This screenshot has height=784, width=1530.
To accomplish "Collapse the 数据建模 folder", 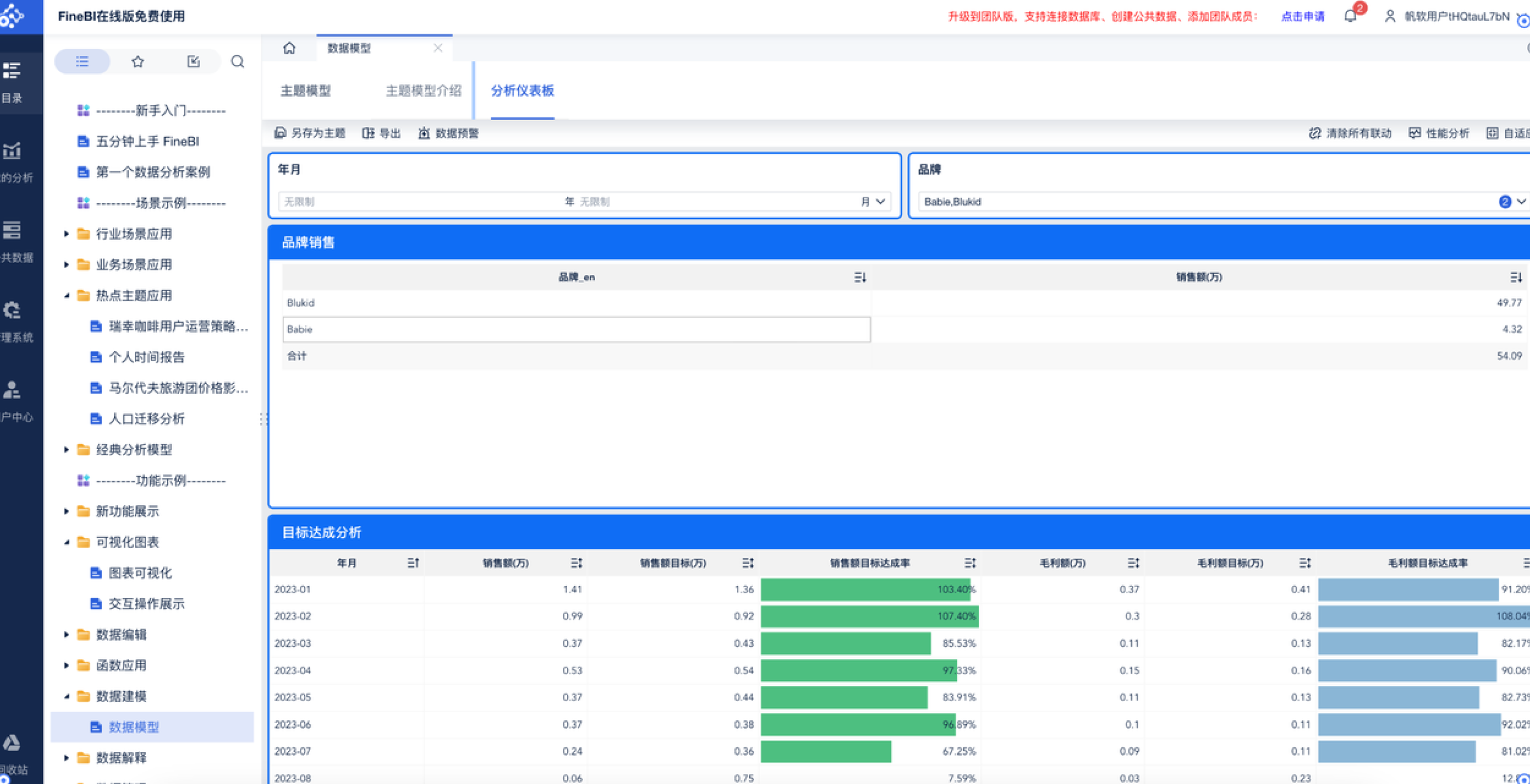I will click(66, 696).
